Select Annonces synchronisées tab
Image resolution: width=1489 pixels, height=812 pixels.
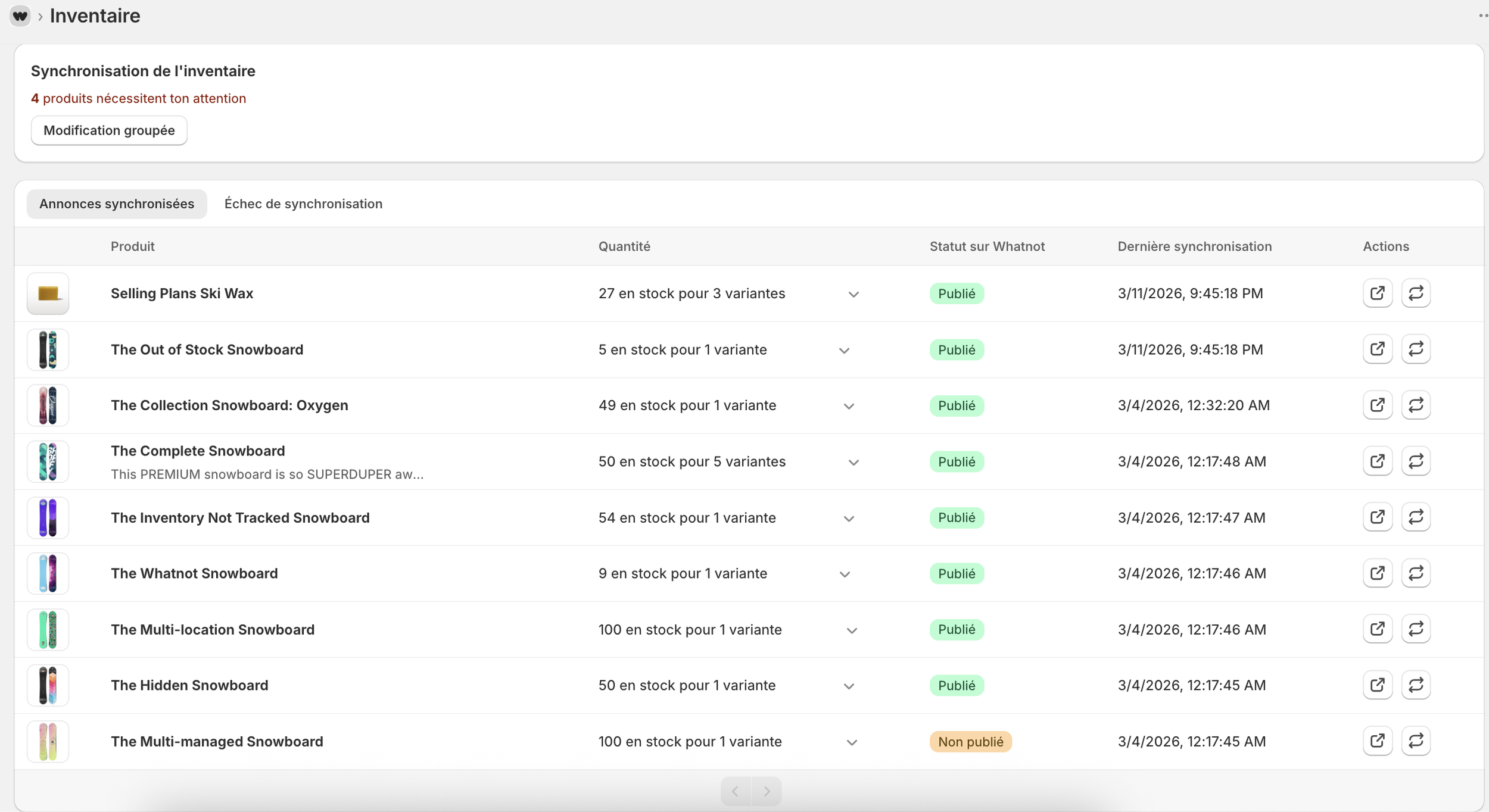(x=117, y=204)
